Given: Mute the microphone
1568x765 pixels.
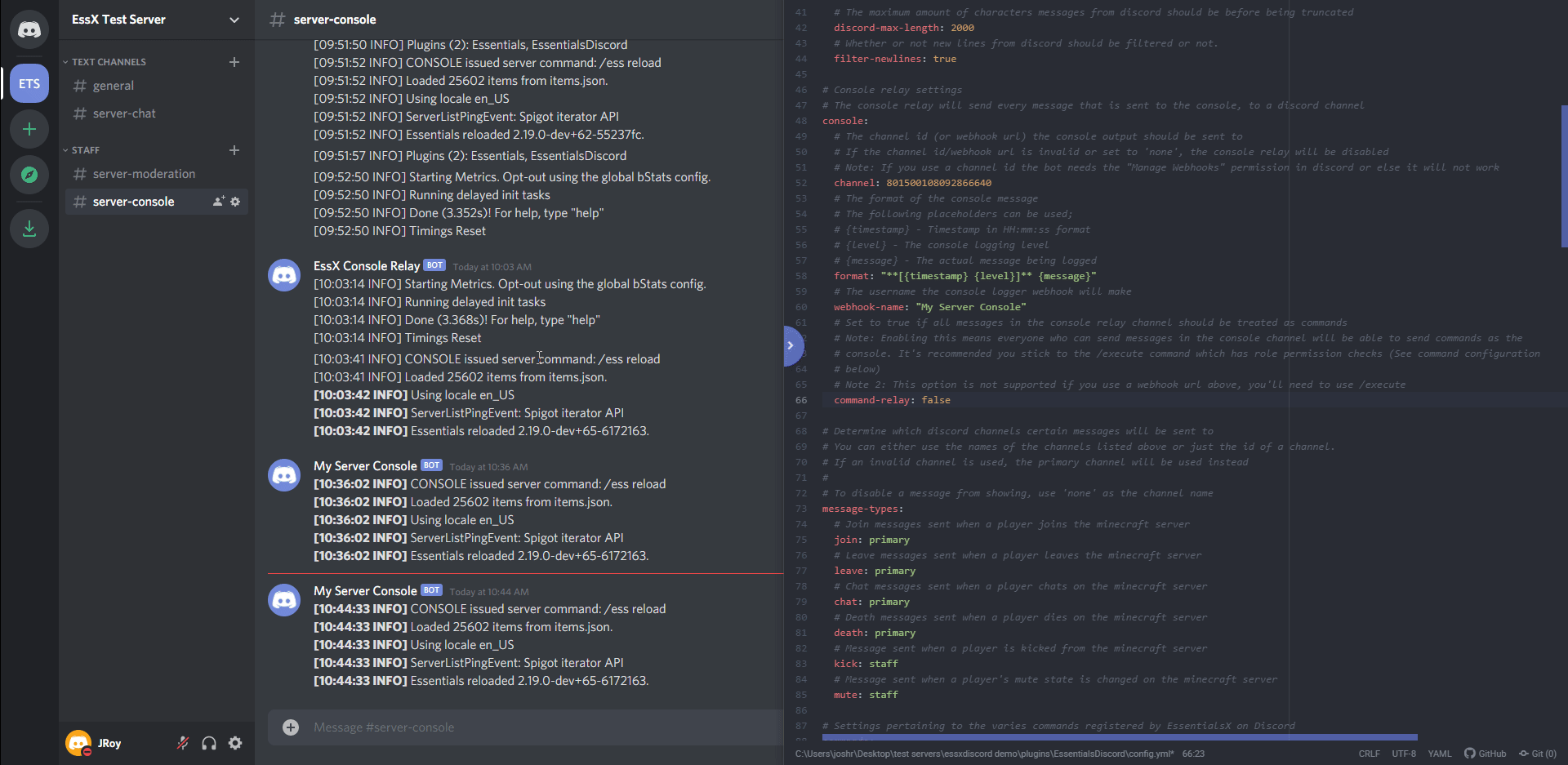Looking at the screenshot, I should tap(183, 743).
